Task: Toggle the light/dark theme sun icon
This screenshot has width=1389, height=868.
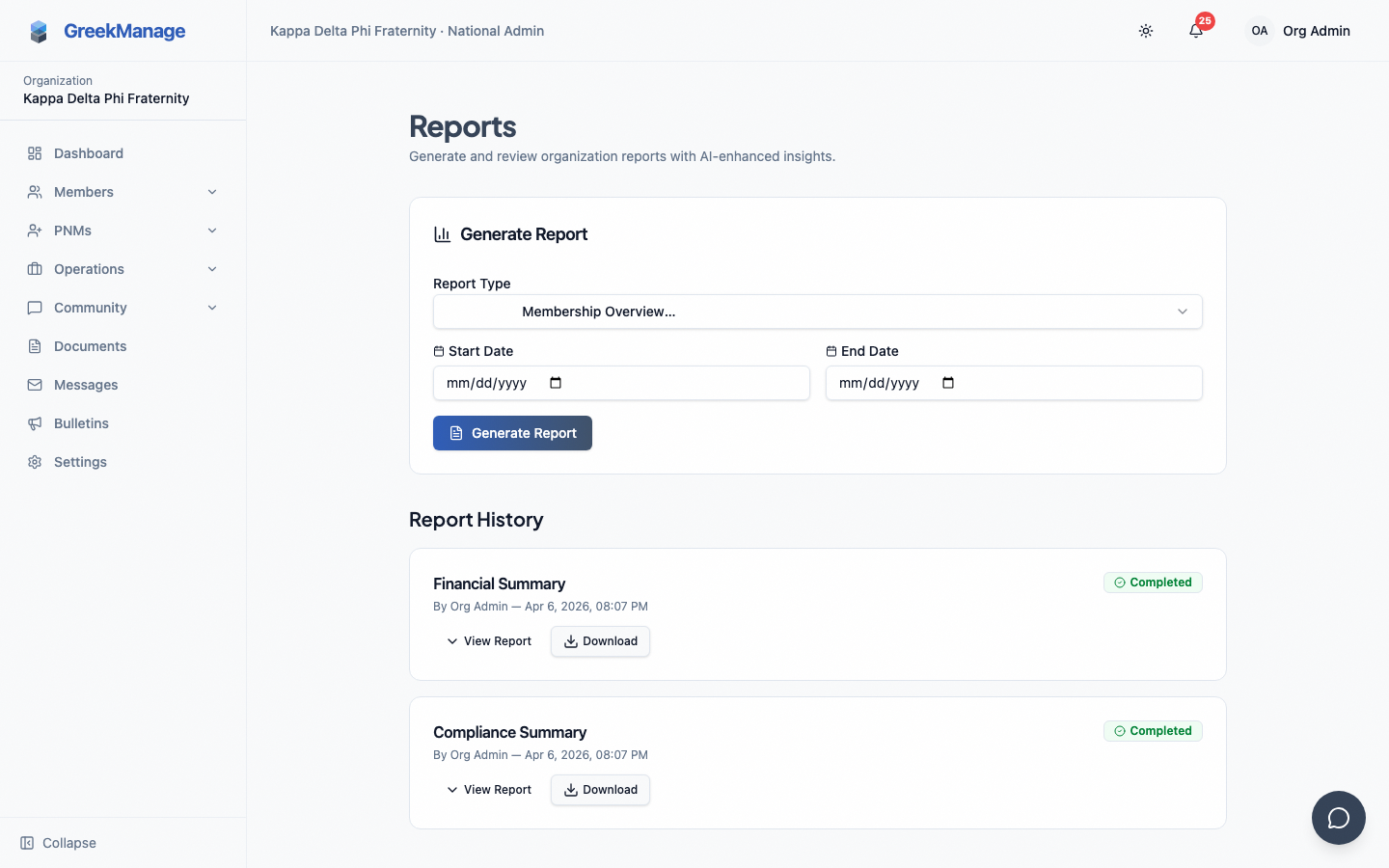Action: [x=1146, y=31]
